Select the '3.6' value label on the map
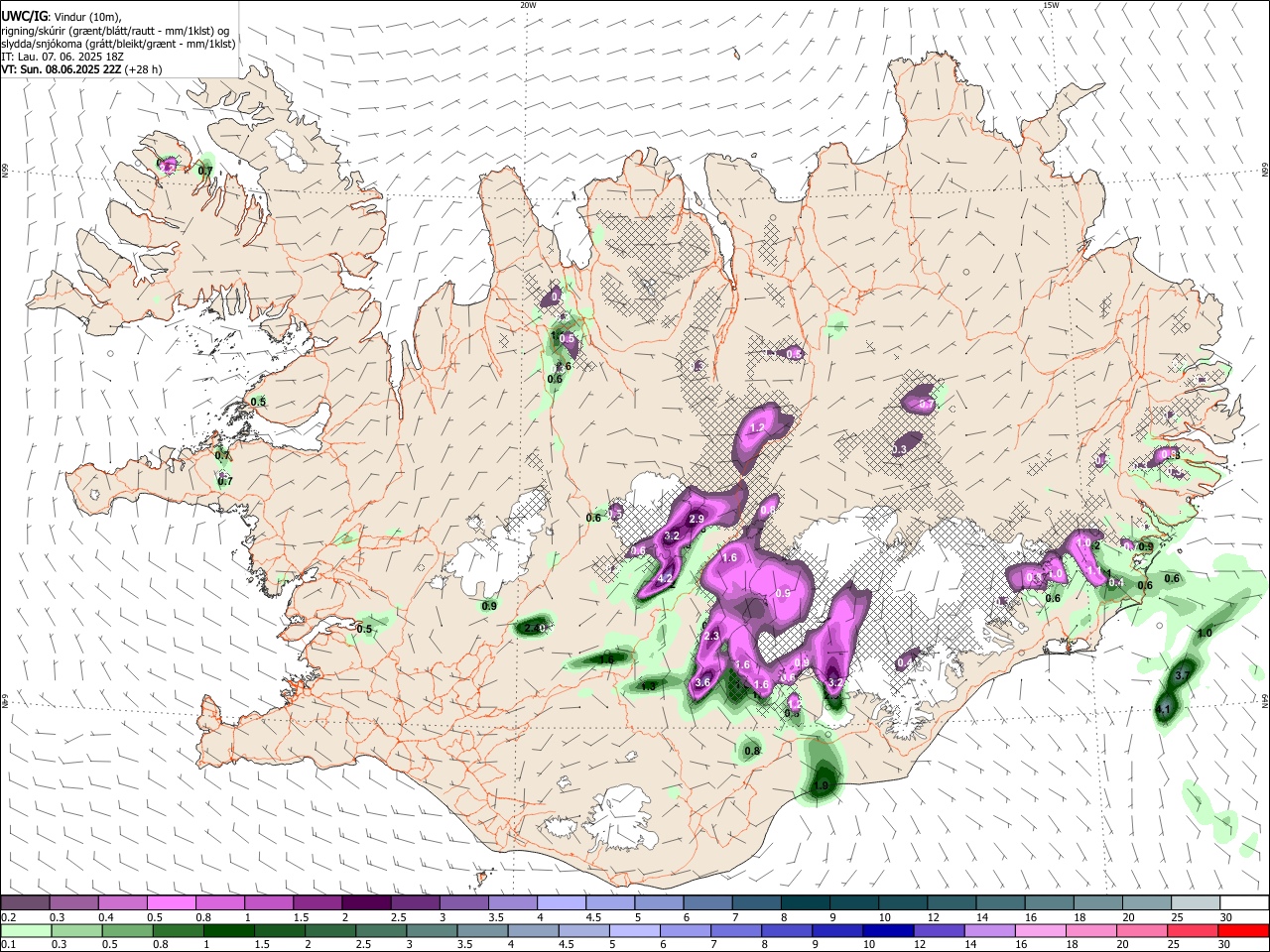 [703, 682]
